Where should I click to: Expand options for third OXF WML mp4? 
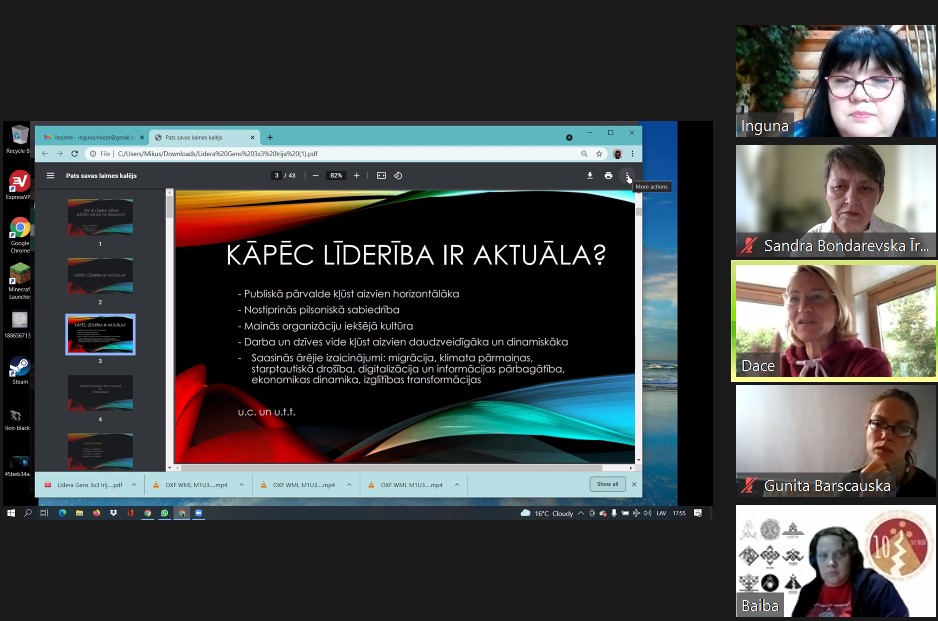(x=457, y=485)
